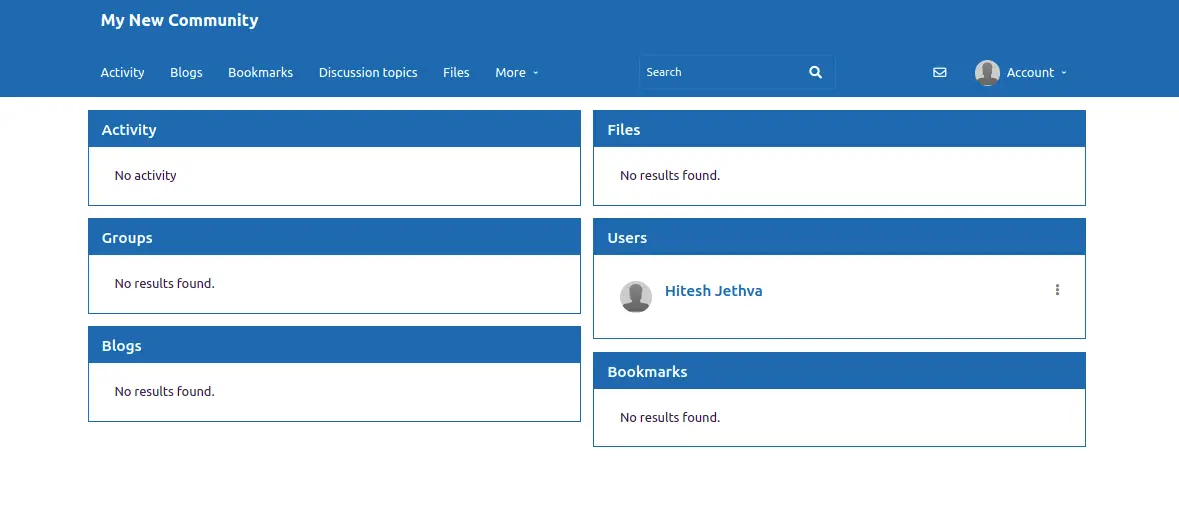Click "No results found." under Groups
1179x526 pixels.
(x=165, y=283)
